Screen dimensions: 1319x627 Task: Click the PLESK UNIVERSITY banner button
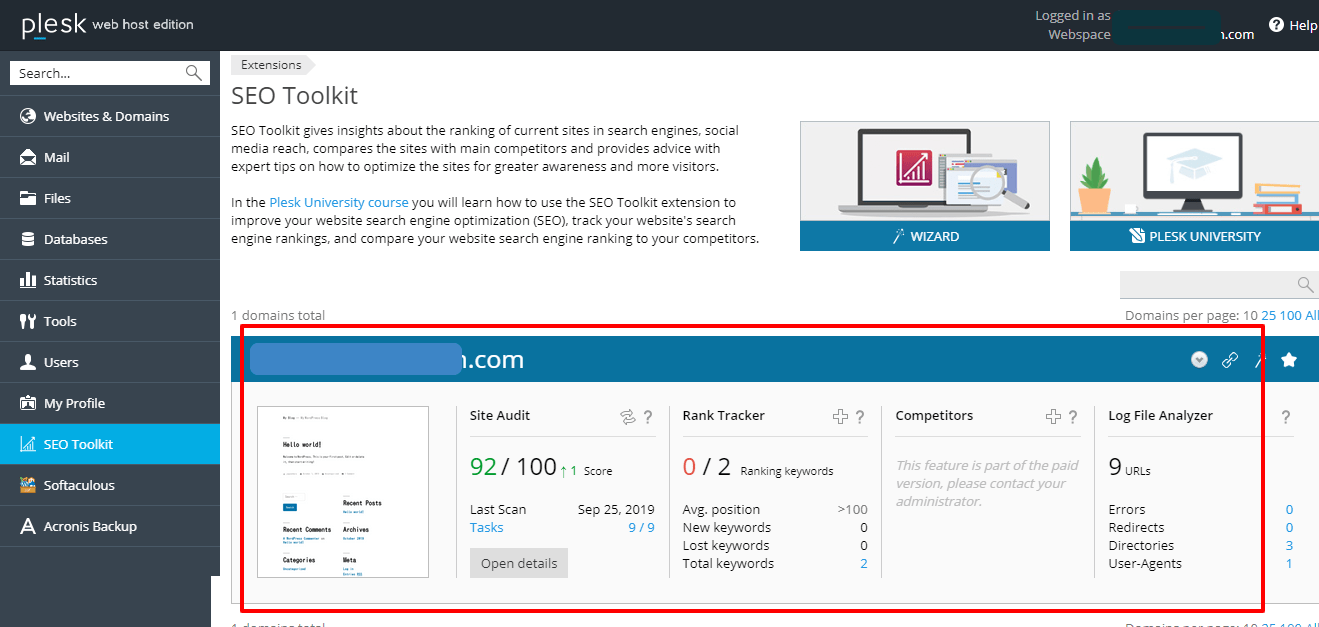(1194, 237)
